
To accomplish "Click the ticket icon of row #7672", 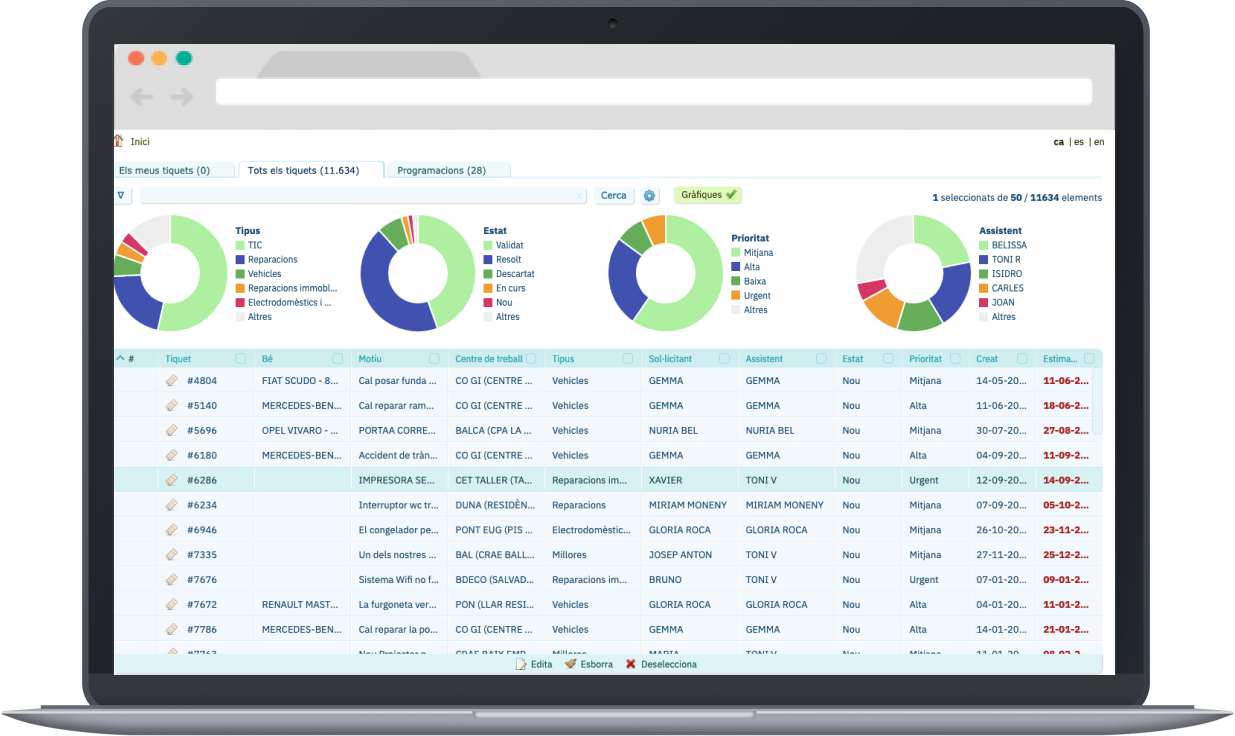I will point(172,604).
